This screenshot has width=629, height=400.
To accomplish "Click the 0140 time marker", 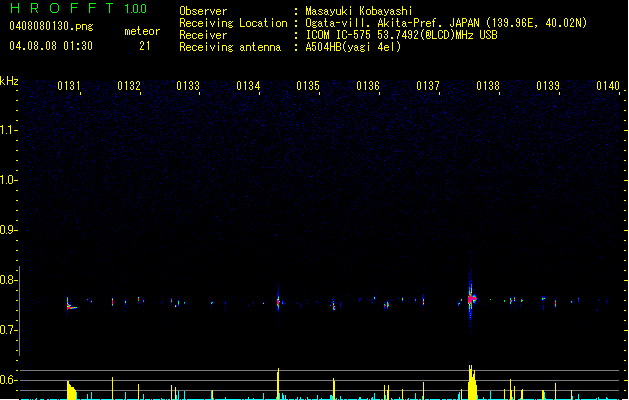I will pos(608,86).
